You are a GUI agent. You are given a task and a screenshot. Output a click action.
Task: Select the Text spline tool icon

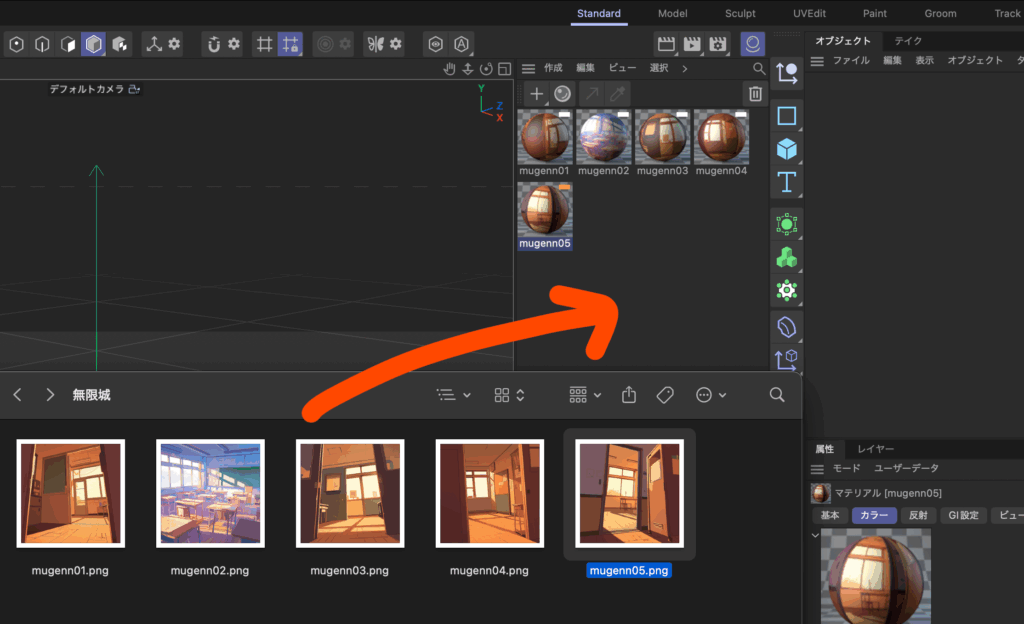pyautogui.click(x=787, y=183)
